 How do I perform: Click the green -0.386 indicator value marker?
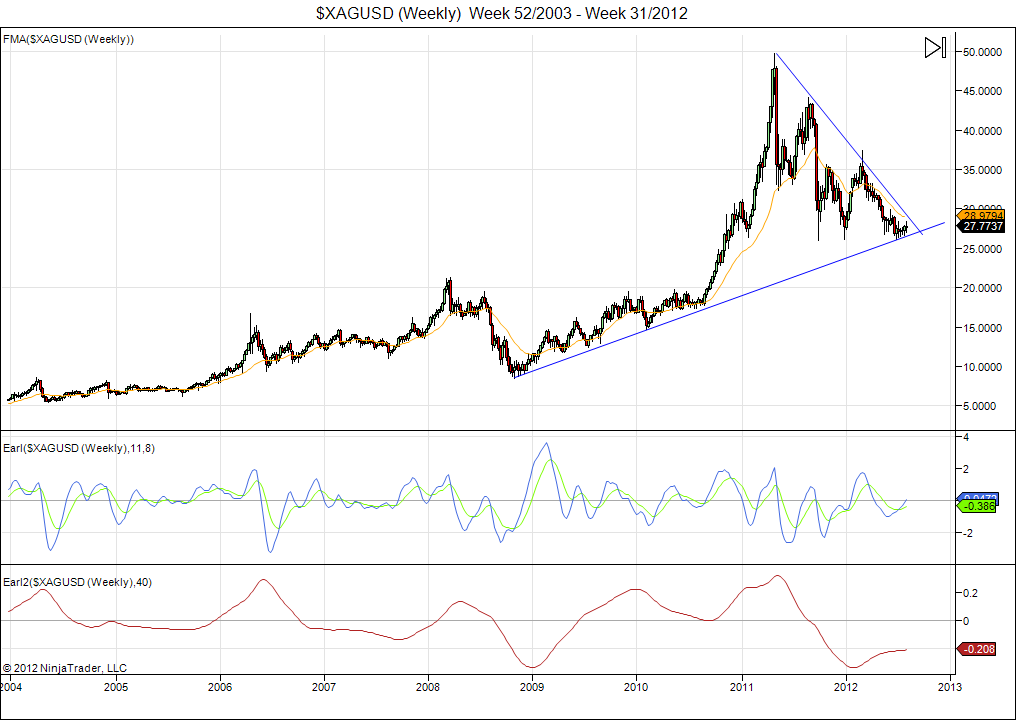click(x=980, y=507)
